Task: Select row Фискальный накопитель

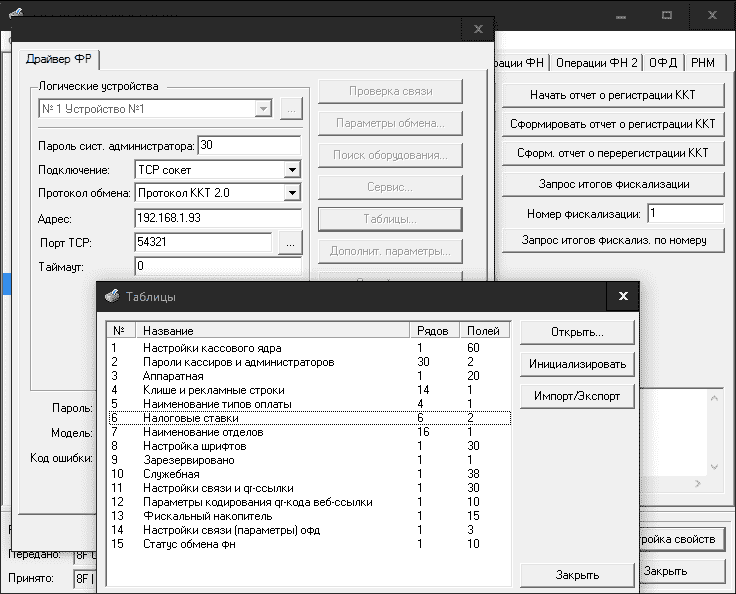Action: click(x=309, y=516)
